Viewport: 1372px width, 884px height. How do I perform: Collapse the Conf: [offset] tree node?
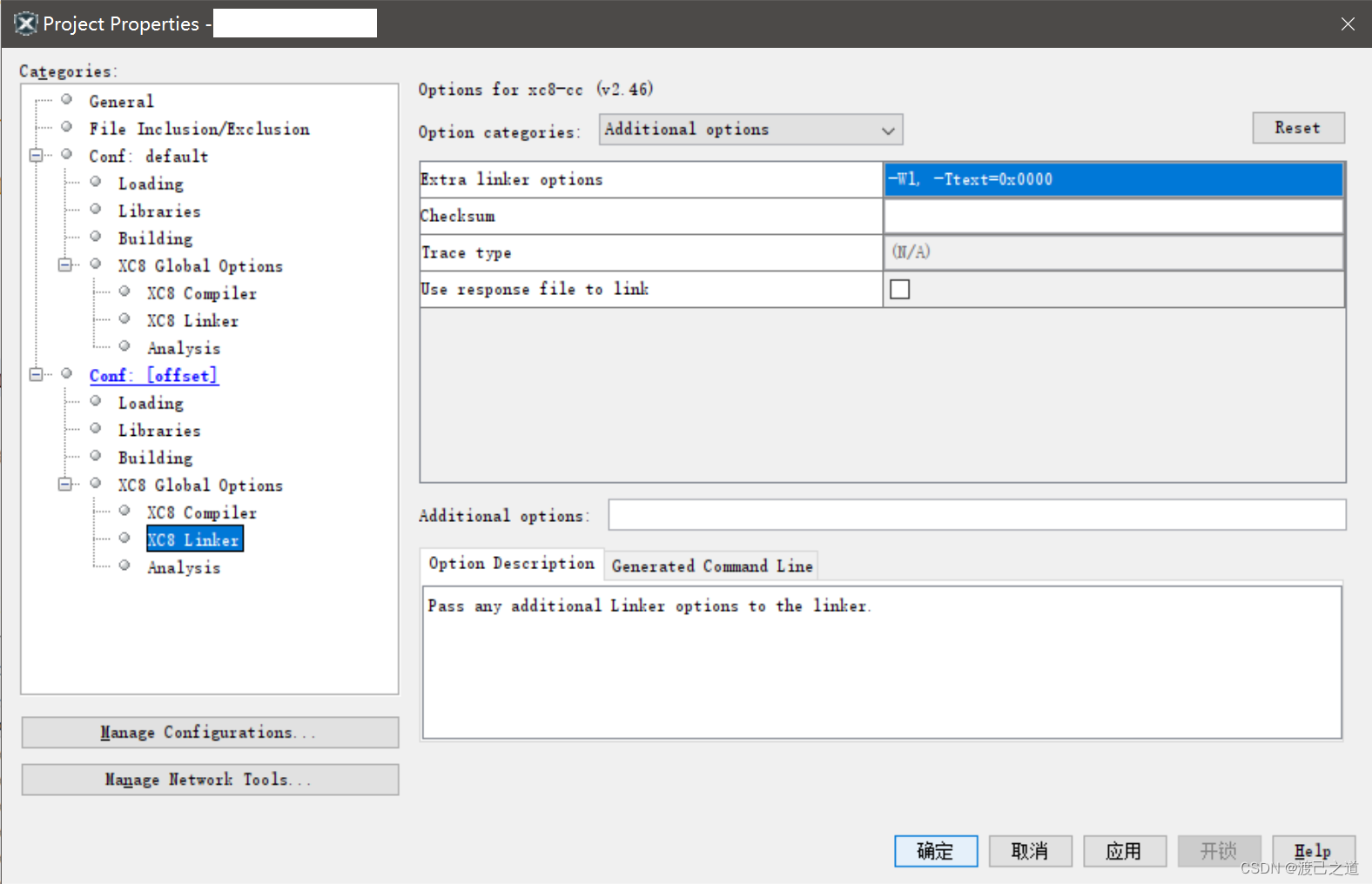coord(36,374)
